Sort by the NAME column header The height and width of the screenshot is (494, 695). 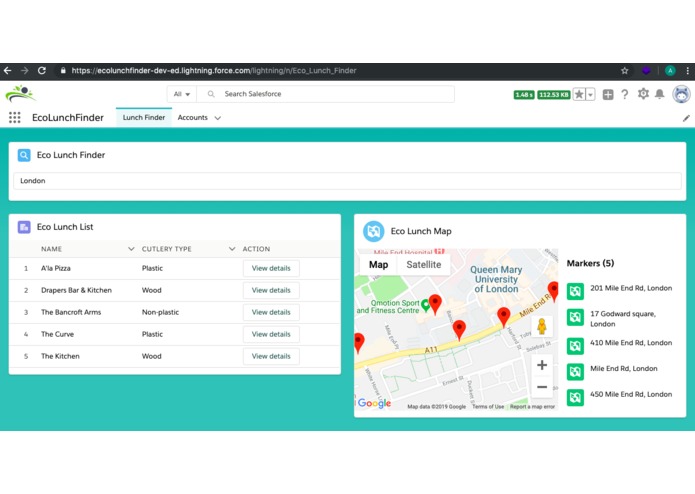(51, 249)
